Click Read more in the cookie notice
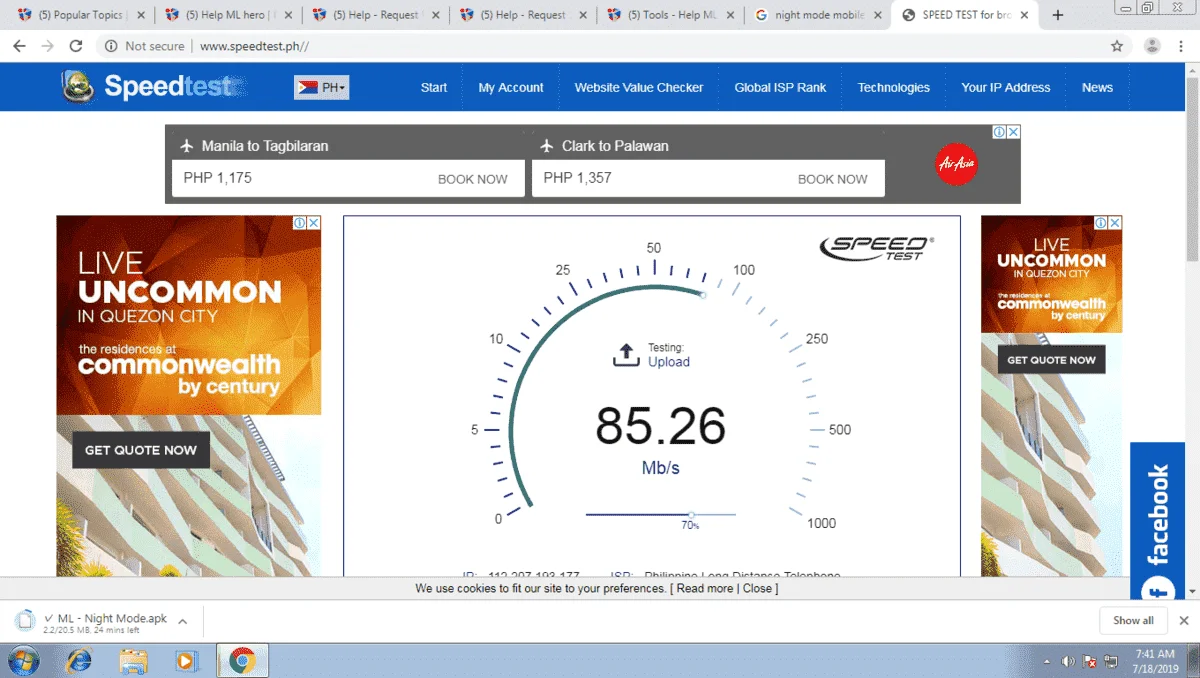 (x=705, y=588)
